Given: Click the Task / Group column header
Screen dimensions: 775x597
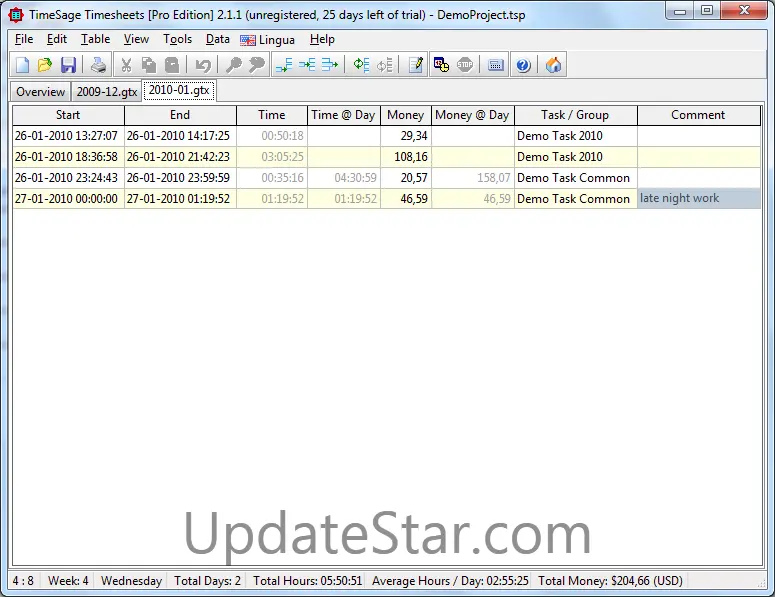Looking at the screenshot, I should point(575,115).
